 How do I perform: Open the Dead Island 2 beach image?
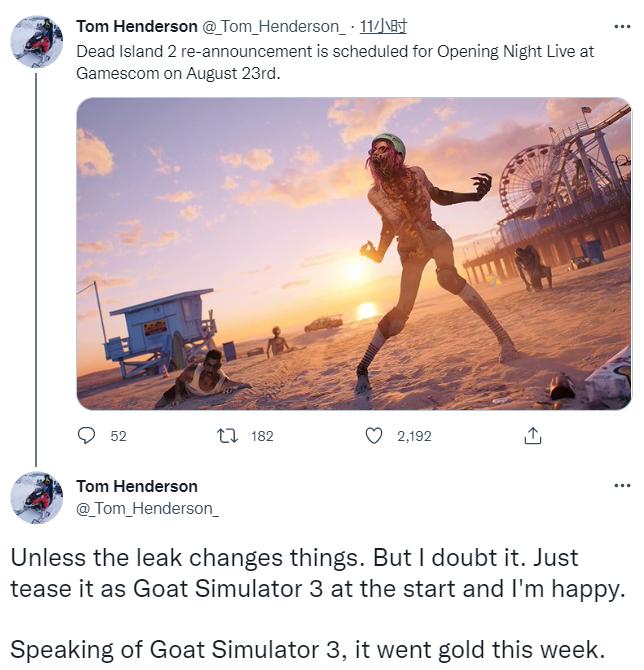354,254
